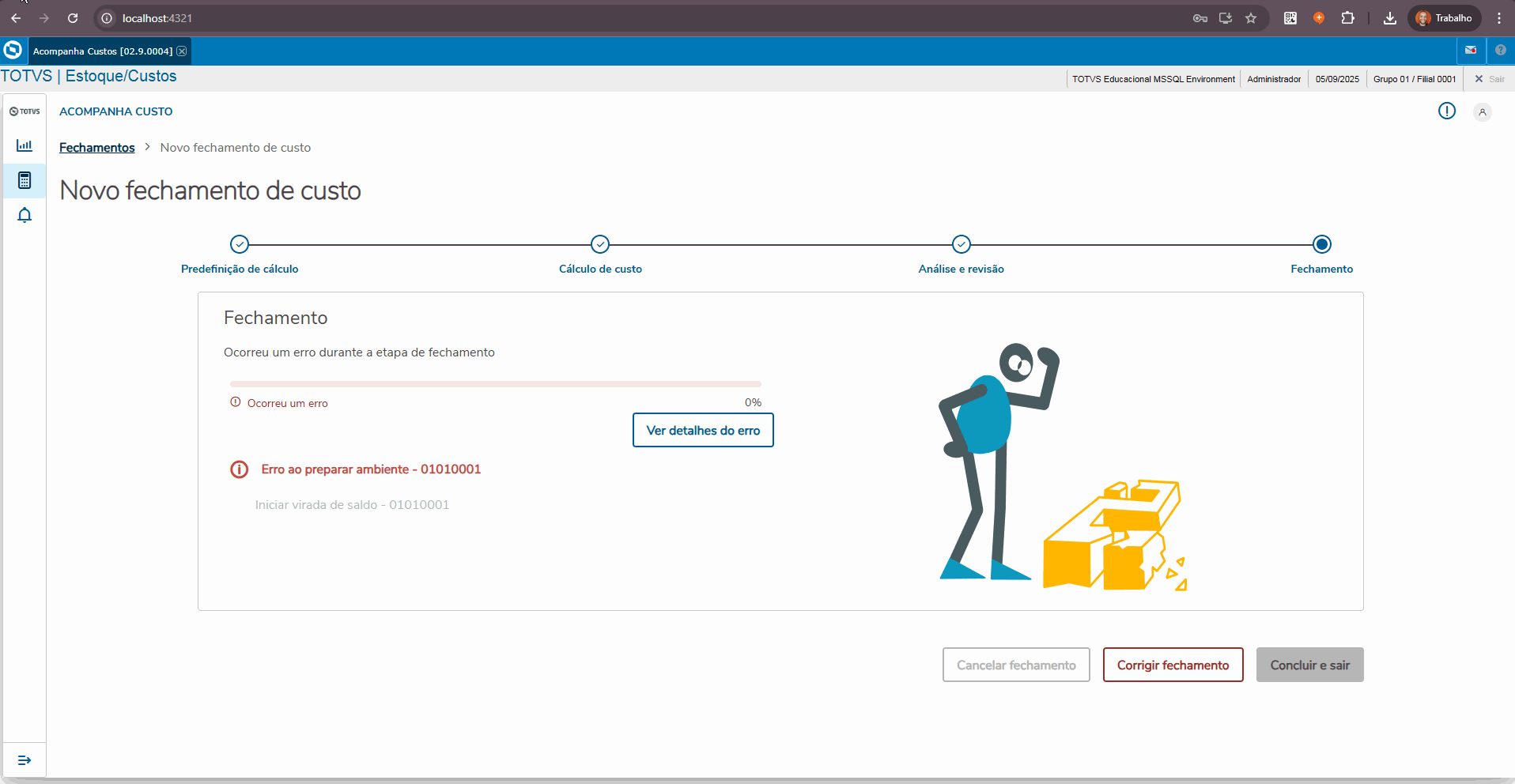Click the red error icon beside Erro ao preparar ambiente
Viewport: 1515px width, 784px height.
(x=239, y=469)
